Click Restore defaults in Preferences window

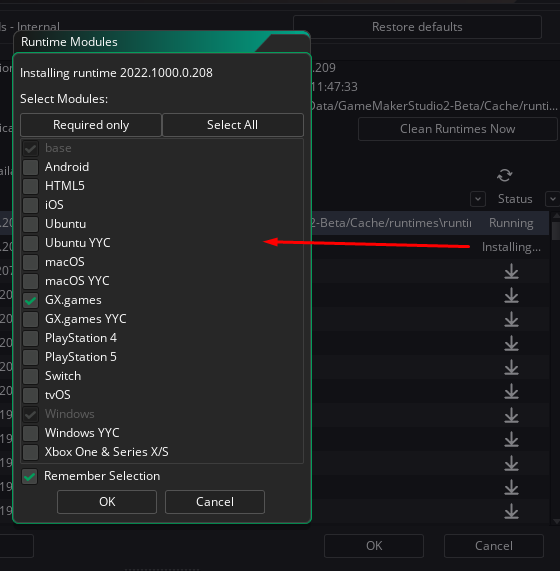coord(417,27)
